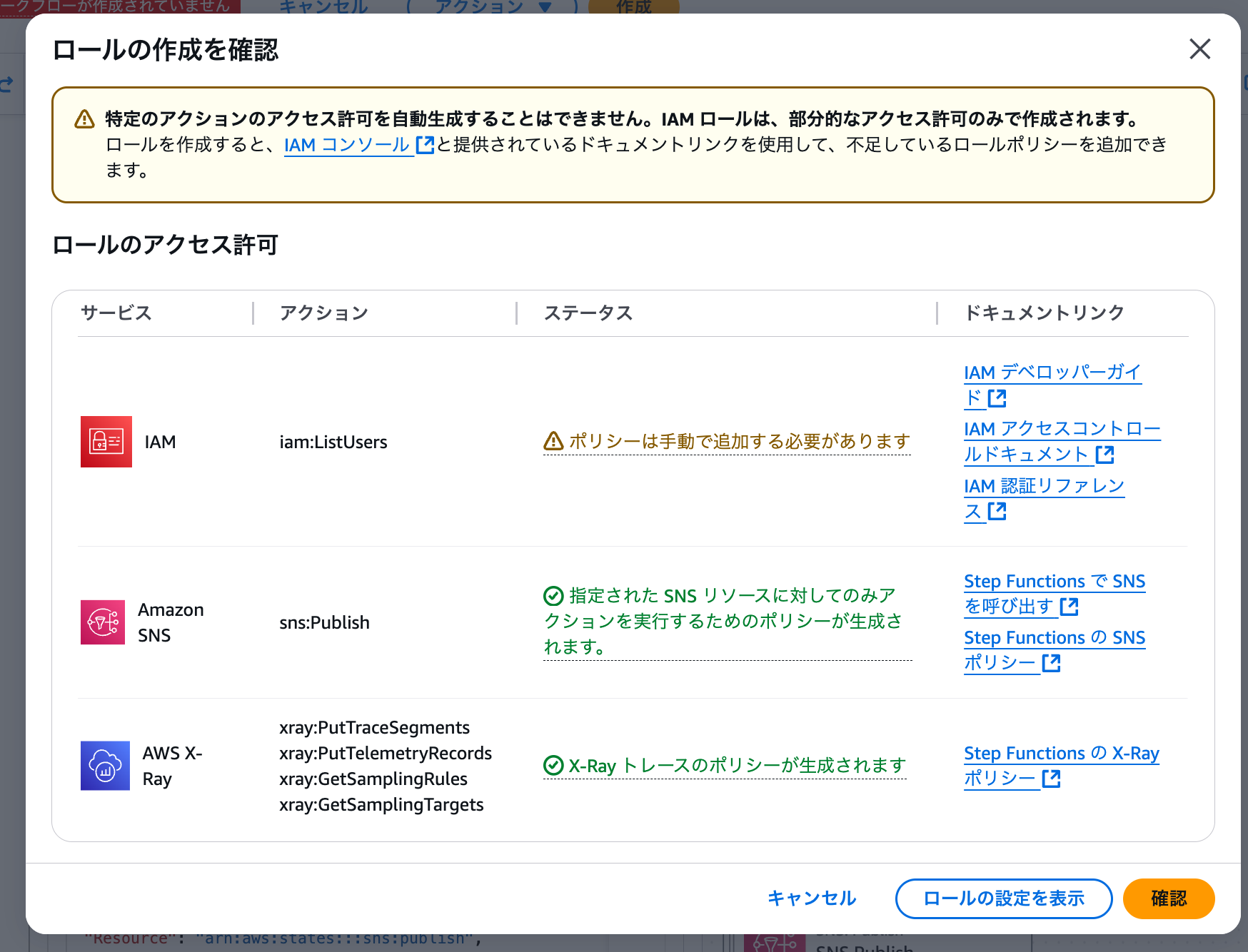
Task: Open the IAM 認証リファレンス link
Action: (x=1044, y=498)
